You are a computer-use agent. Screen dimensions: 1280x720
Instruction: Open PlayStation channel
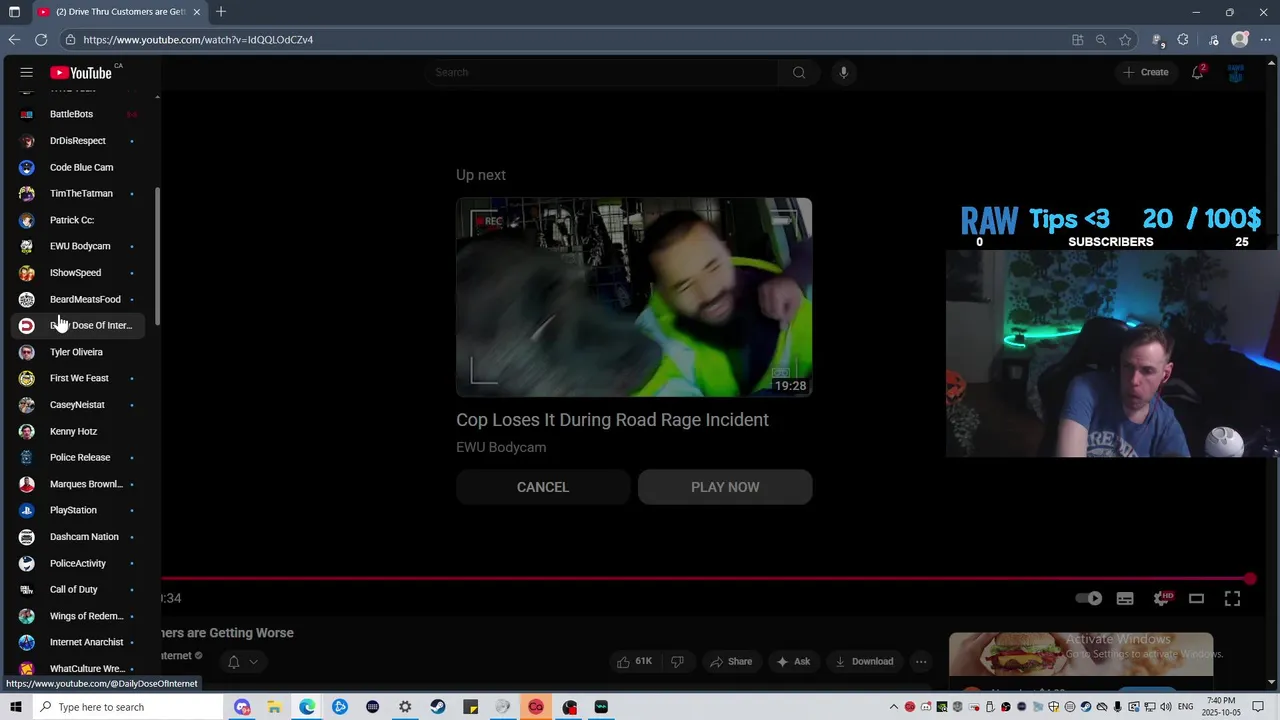click(x=79, y=510)
